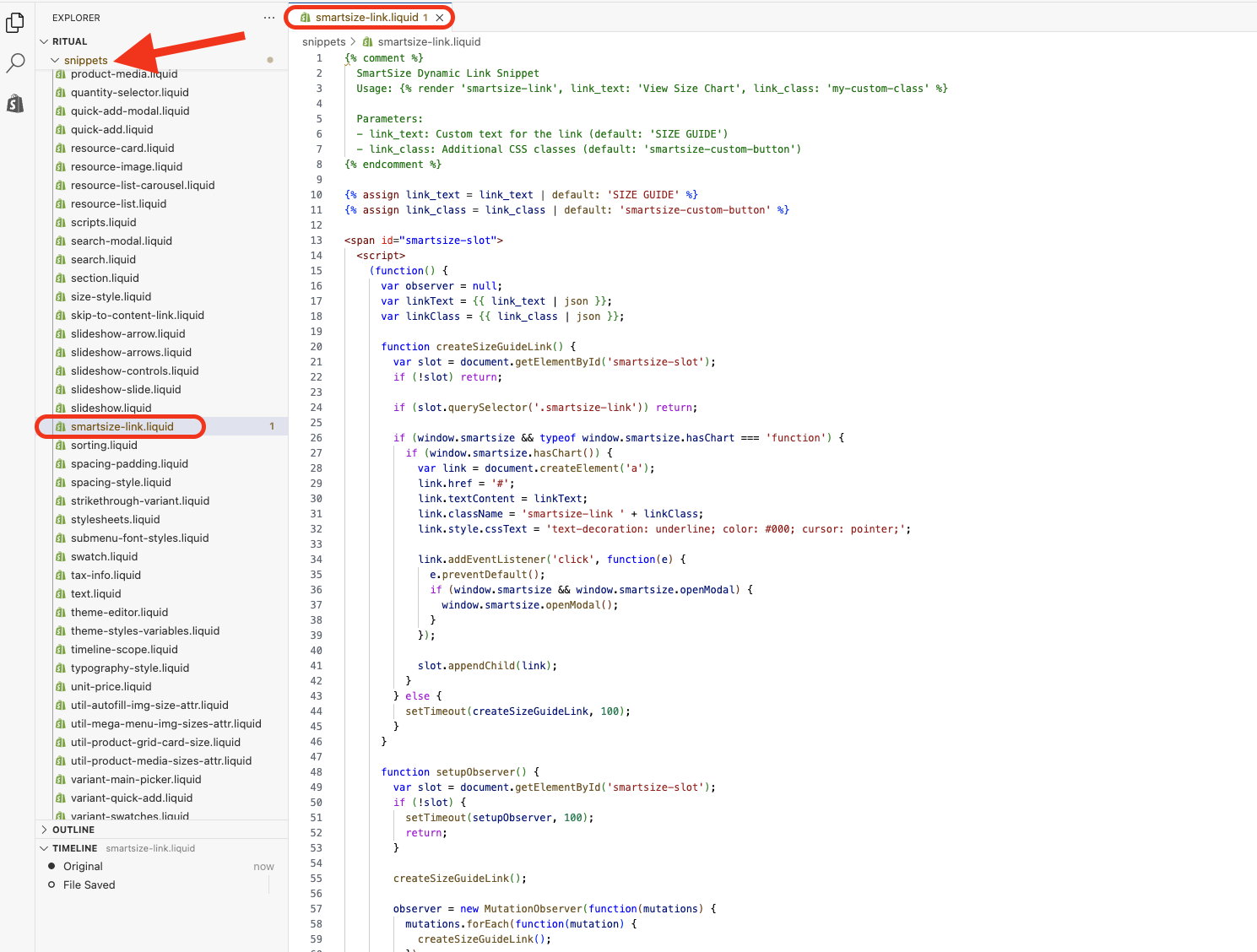Click snippets in the breadcrumb path
This screenshot has height=952, width=1257.
(x=323, y=42)
